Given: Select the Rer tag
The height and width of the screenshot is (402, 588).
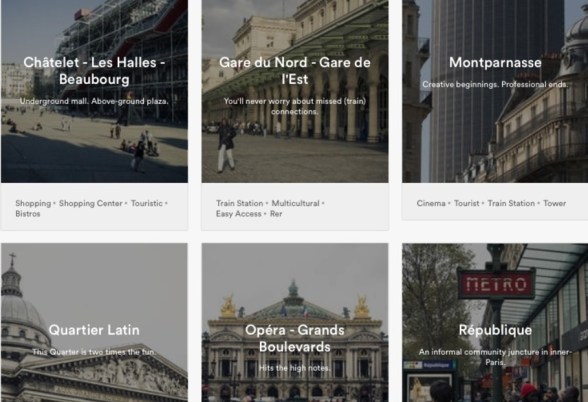Looking at the screenshot, I should (276, 214).
